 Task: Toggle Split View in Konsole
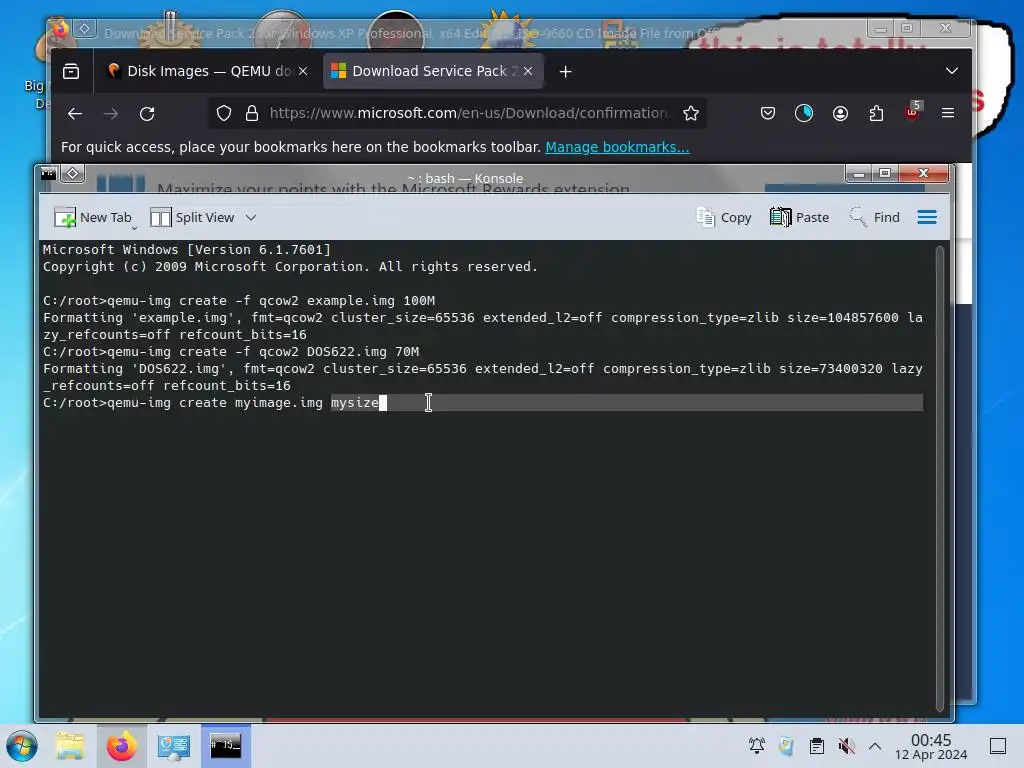point(192,217)
